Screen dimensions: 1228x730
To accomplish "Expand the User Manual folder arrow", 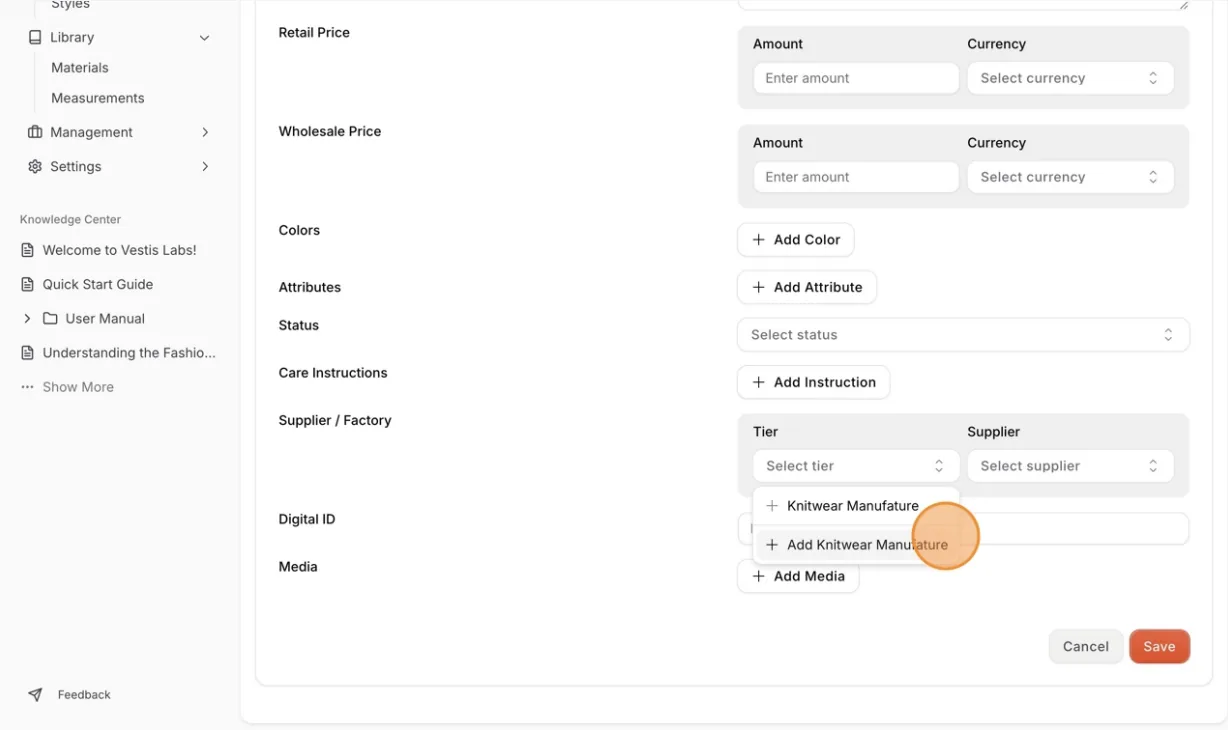I will (27, 318).
